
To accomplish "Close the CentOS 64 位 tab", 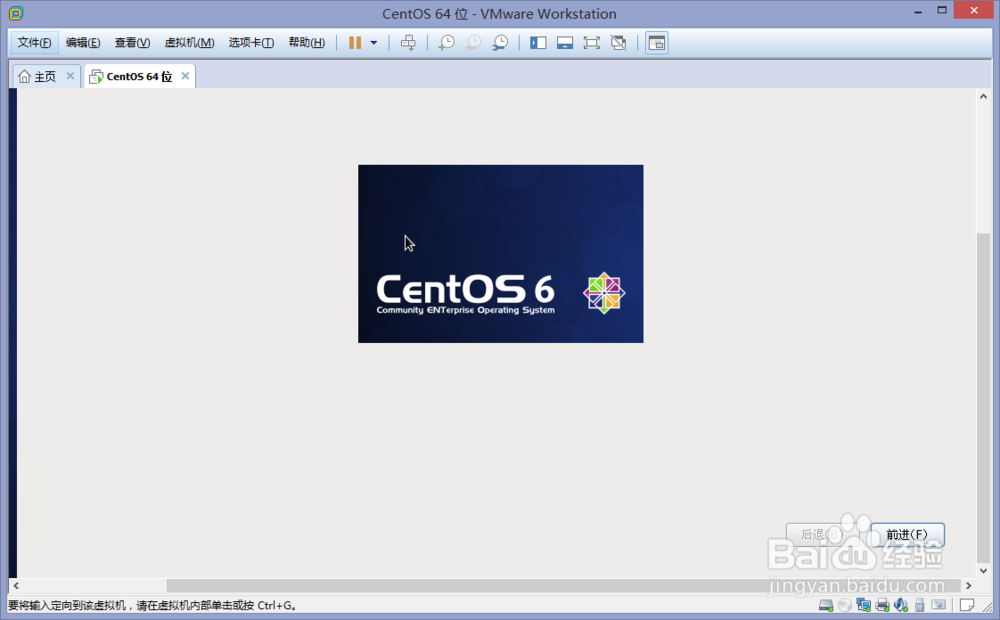I will coord(185,76).
